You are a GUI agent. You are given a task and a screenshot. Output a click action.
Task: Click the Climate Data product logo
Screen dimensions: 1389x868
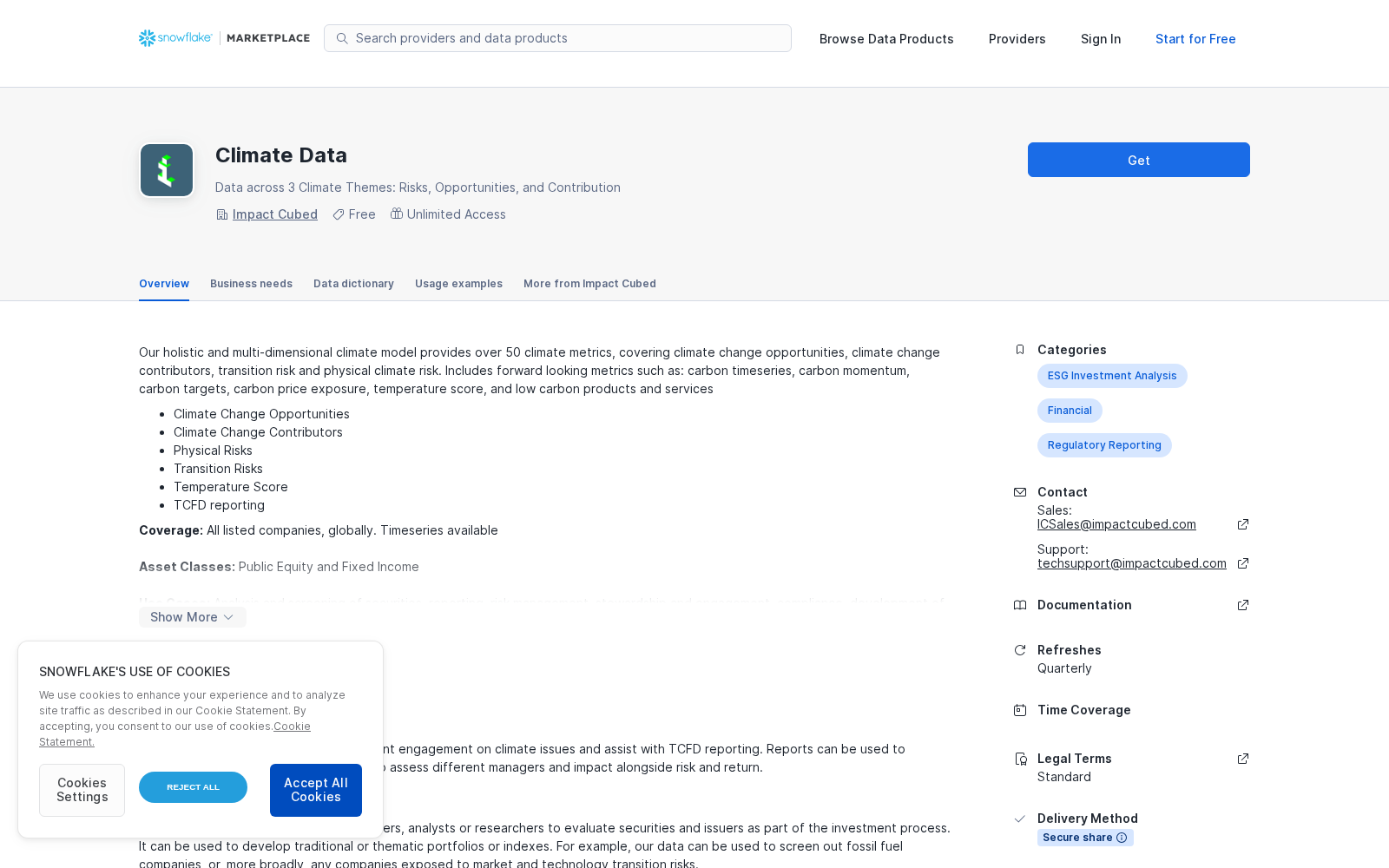167,170
